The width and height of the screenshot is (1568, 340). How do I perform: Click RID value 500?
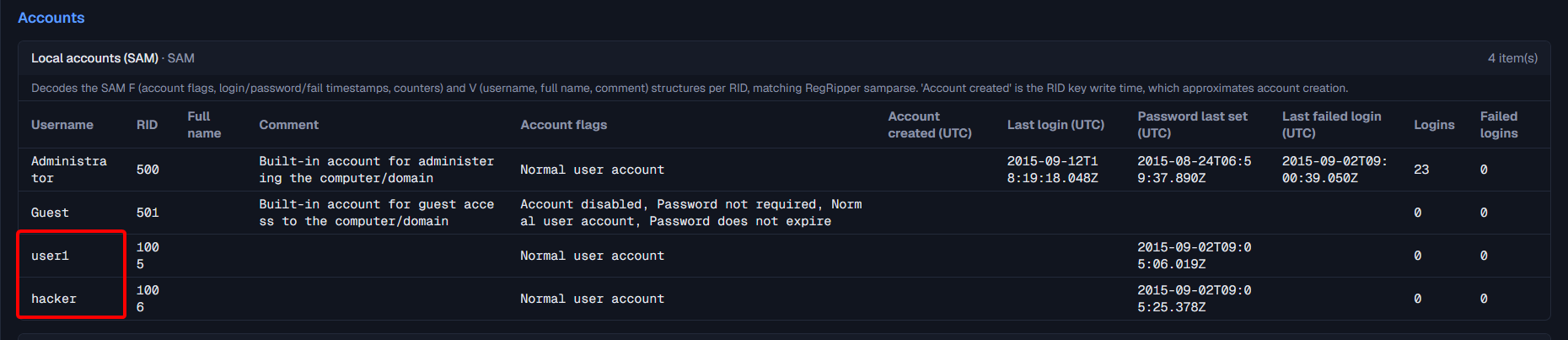click(148, 170)
